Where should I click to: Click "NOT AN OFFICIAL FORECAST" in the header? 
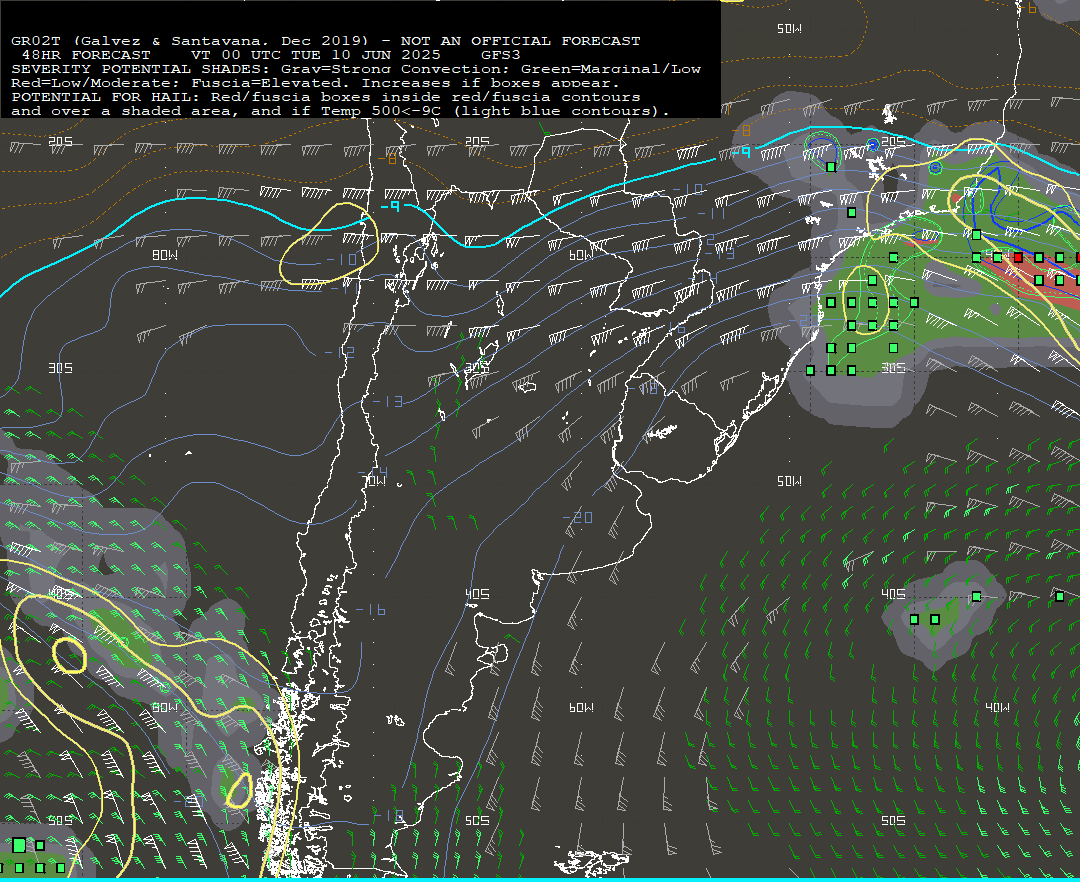(520, 41)
